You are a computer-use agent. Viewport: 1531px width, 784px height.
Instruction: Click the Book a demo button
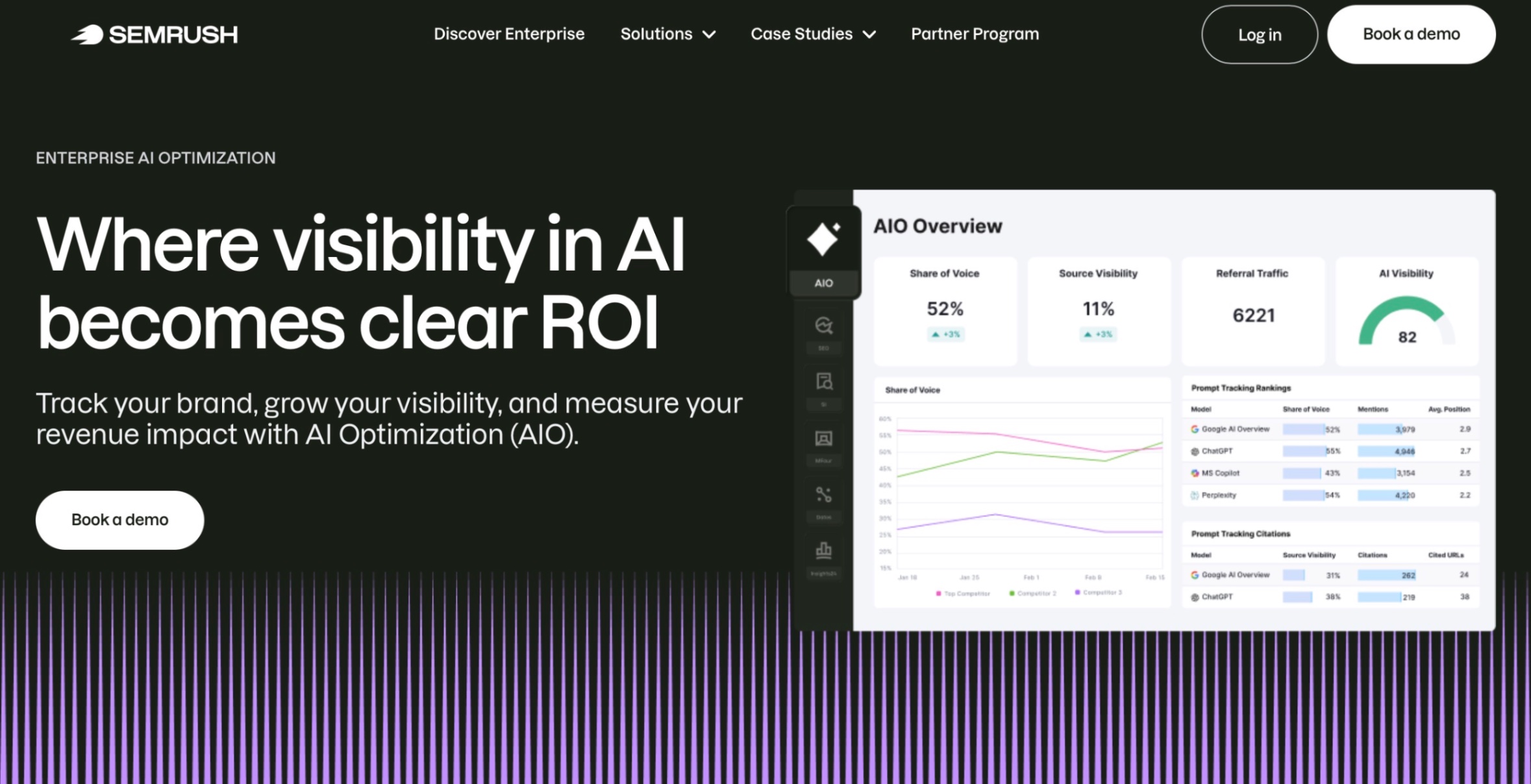(1410, 34)
